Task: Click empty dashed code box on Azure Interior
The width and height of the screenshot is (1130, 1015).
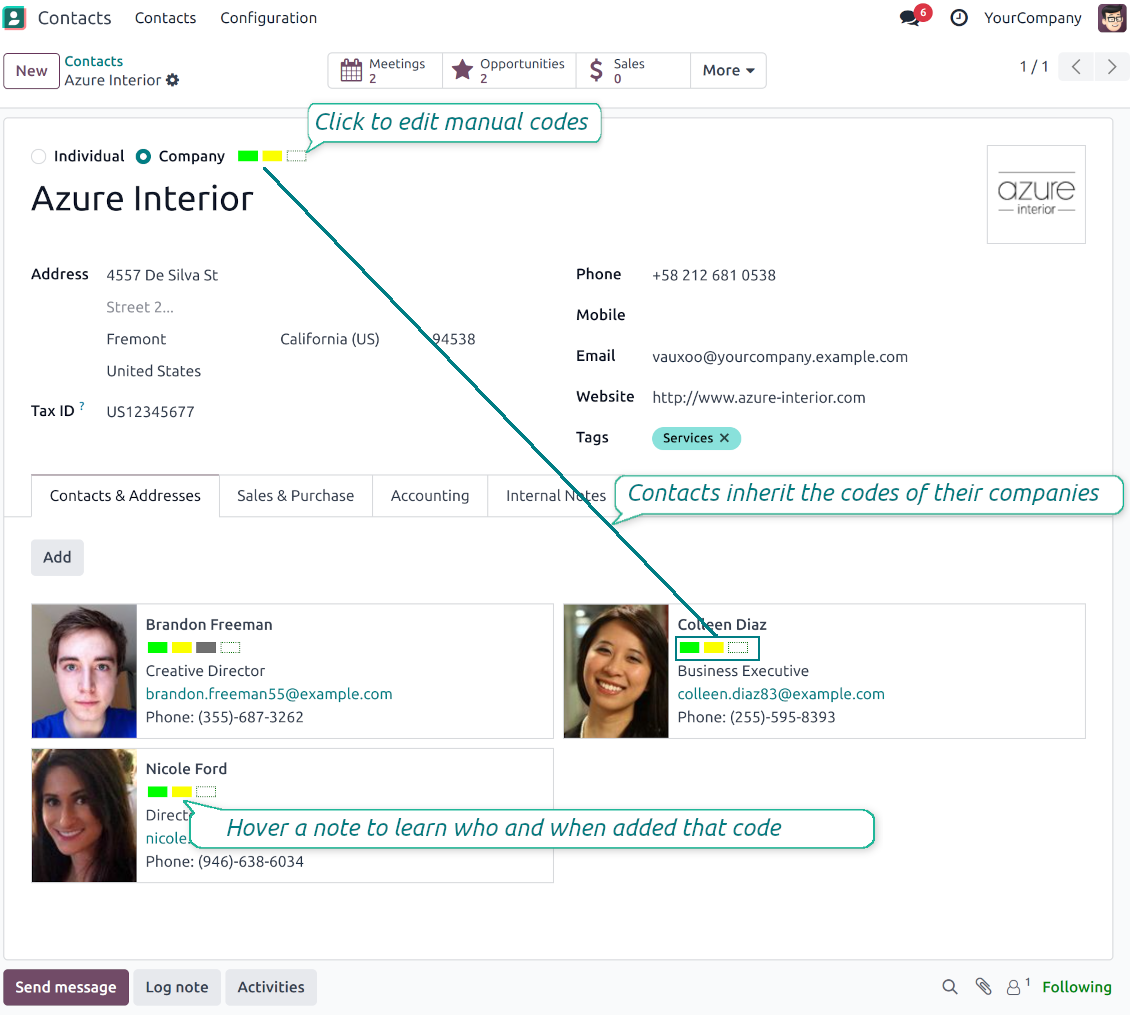Action: coord(296,156)
